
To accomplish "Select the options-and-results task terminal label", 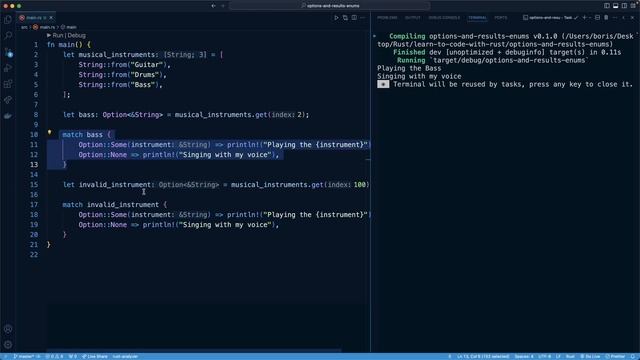I will pos(551,18).
